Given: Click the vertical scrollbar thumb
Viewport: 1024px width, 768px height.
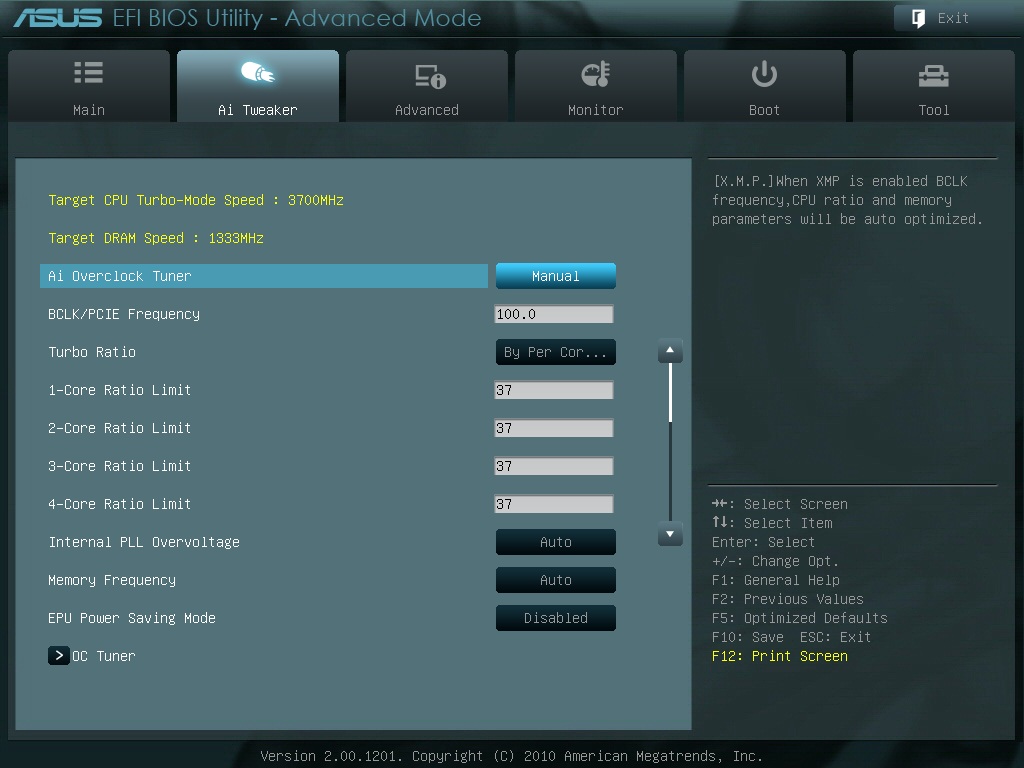Looking at the screenshot, I should [x=670, y=392].
